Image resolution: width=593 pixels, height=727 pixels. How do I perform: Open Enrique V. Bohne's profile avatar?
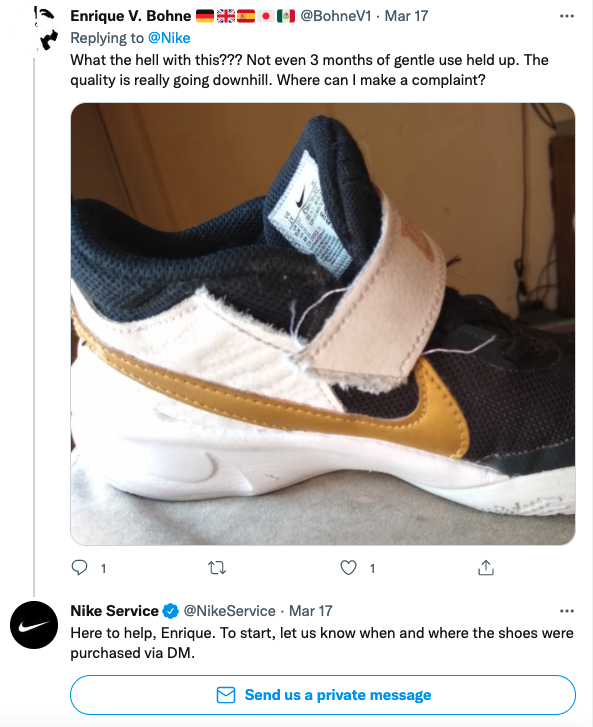(x=45, y=29)
